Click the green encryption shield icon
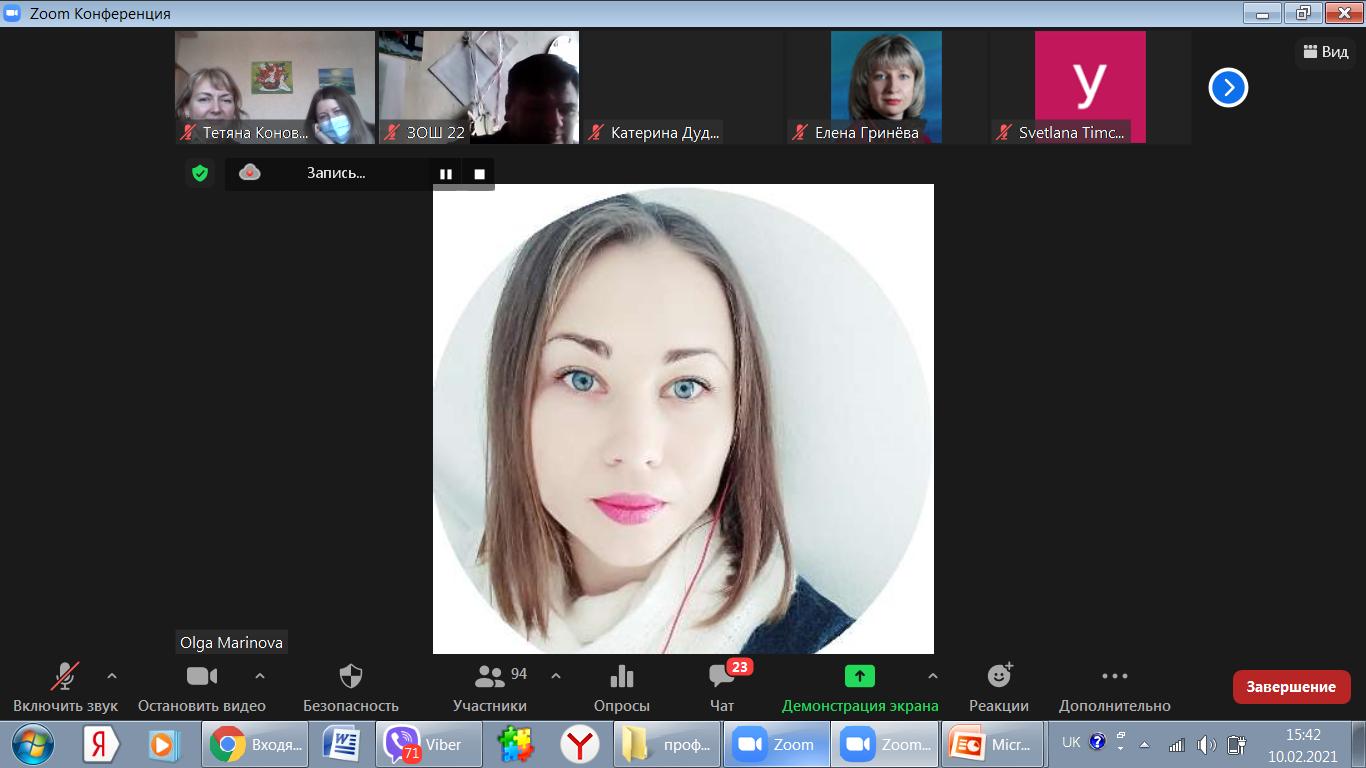1366x768 pixels. [200, 173]
